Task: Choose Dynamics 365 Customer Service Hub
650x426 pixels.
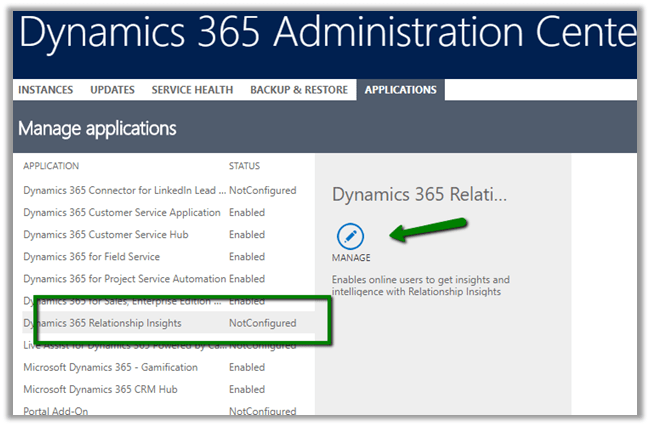Action: [106, 234]
